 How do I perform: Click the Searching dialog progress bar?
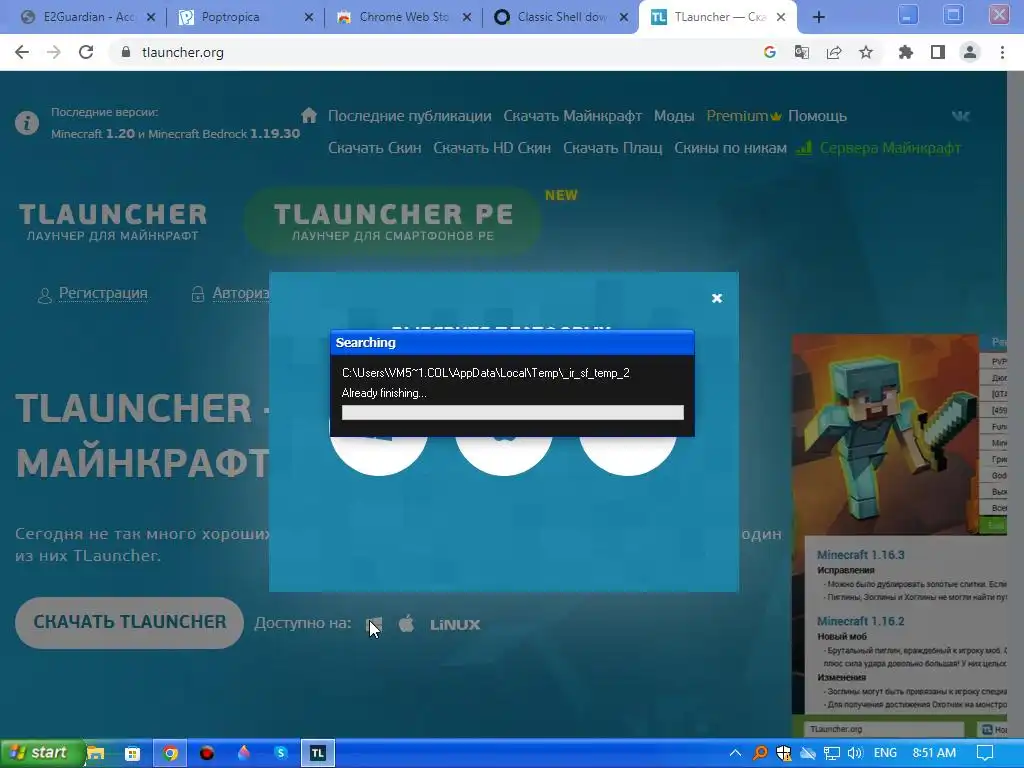tap(513, 412)
